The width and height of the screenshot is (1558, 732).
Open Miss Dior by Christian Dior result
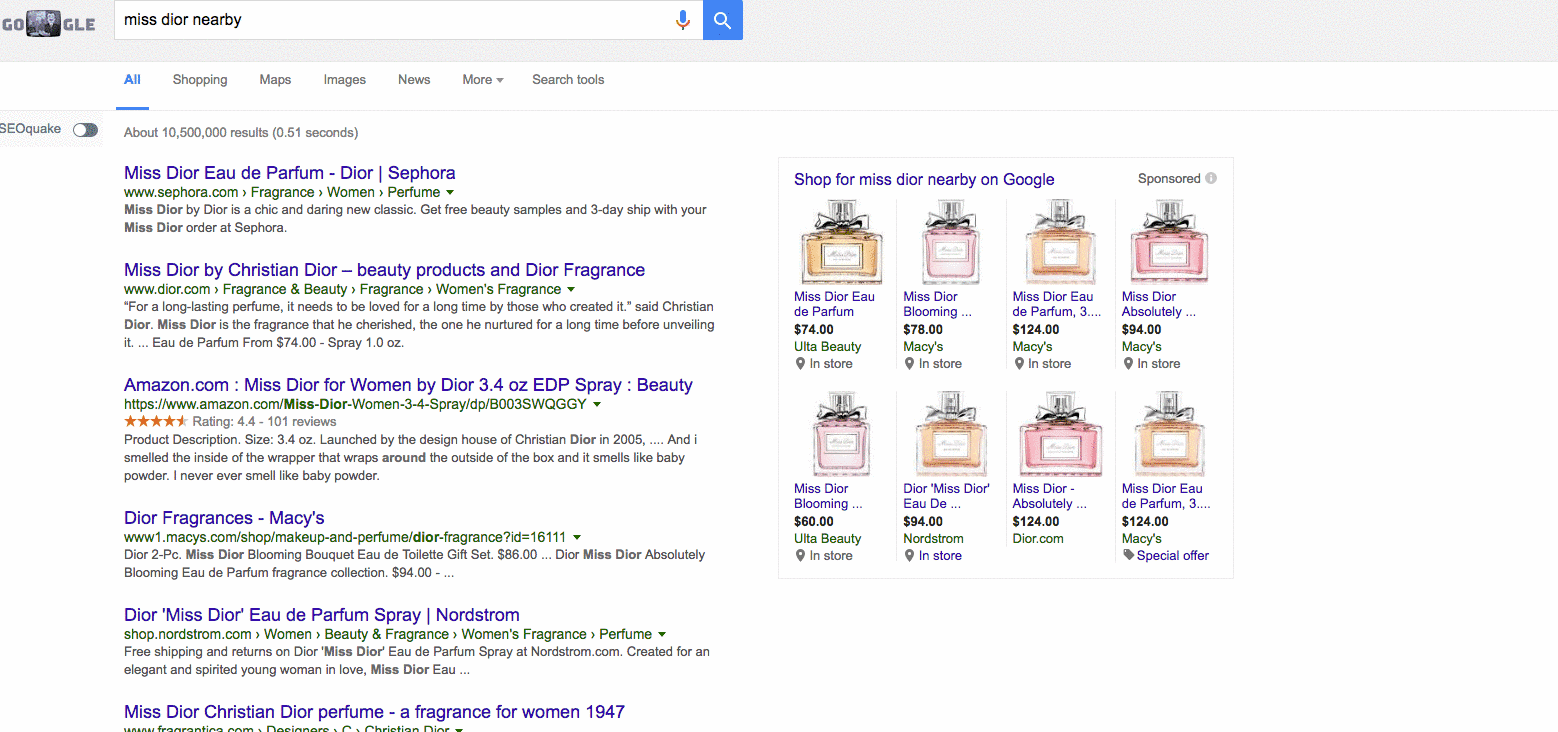[x=384, y=270]
